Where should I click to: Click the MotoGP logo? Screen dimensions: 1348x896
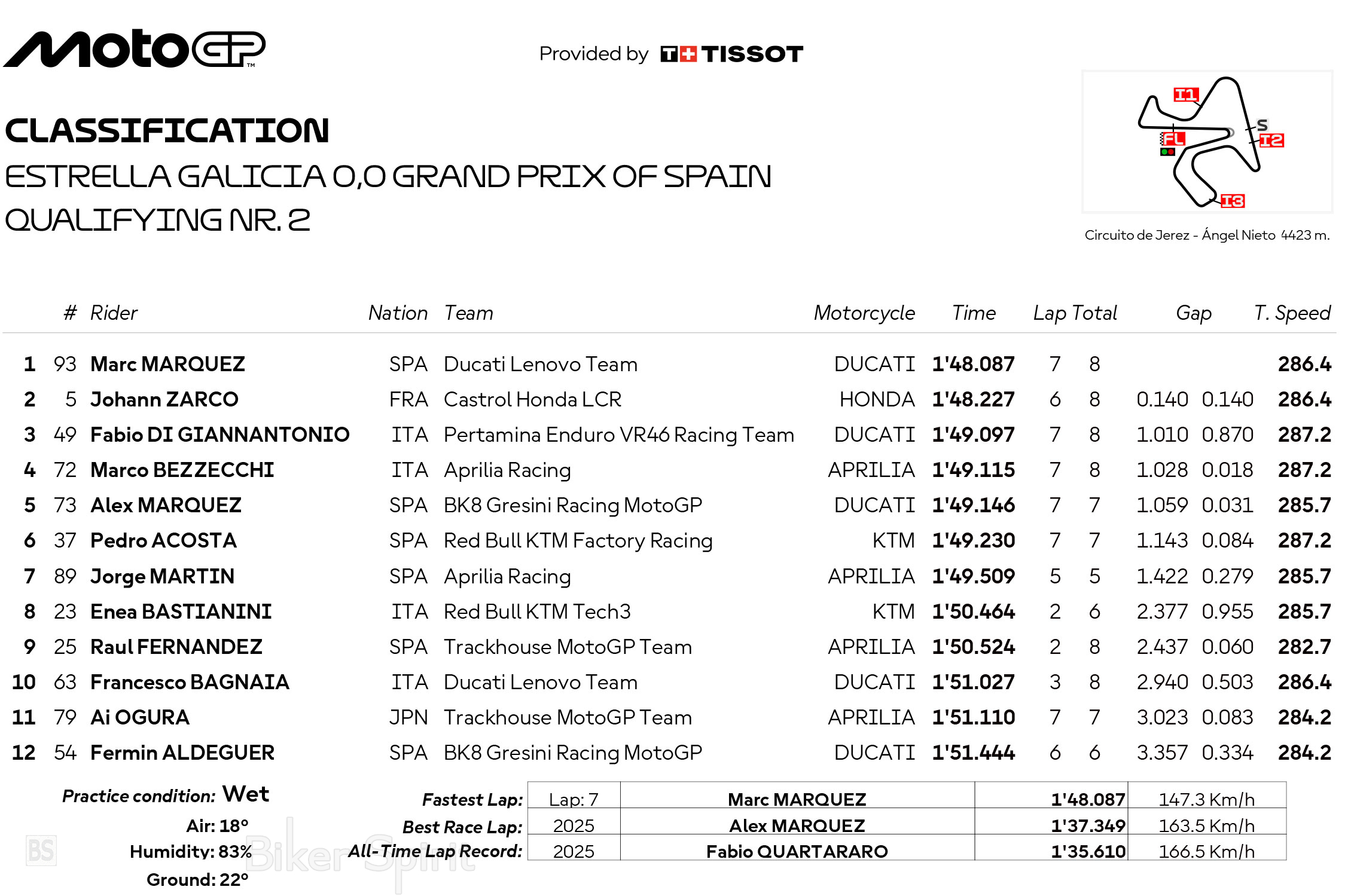[x=135, y=49]
